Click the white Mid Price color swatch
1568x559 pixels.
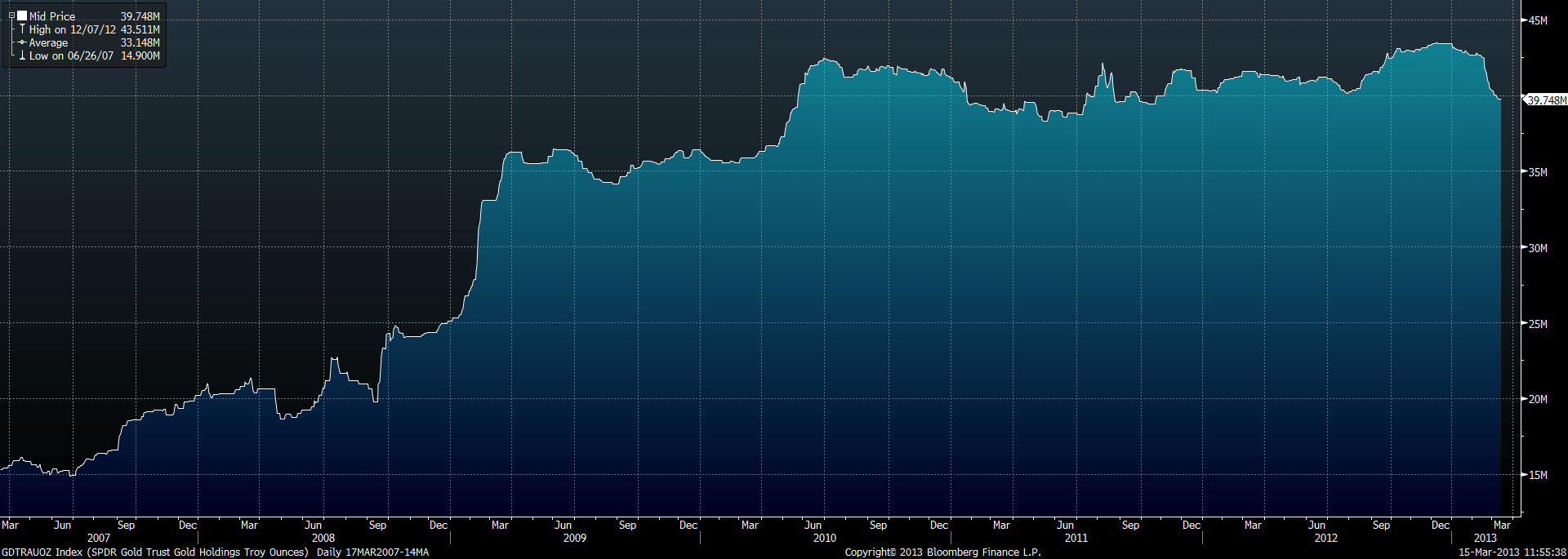click(22, 16)
